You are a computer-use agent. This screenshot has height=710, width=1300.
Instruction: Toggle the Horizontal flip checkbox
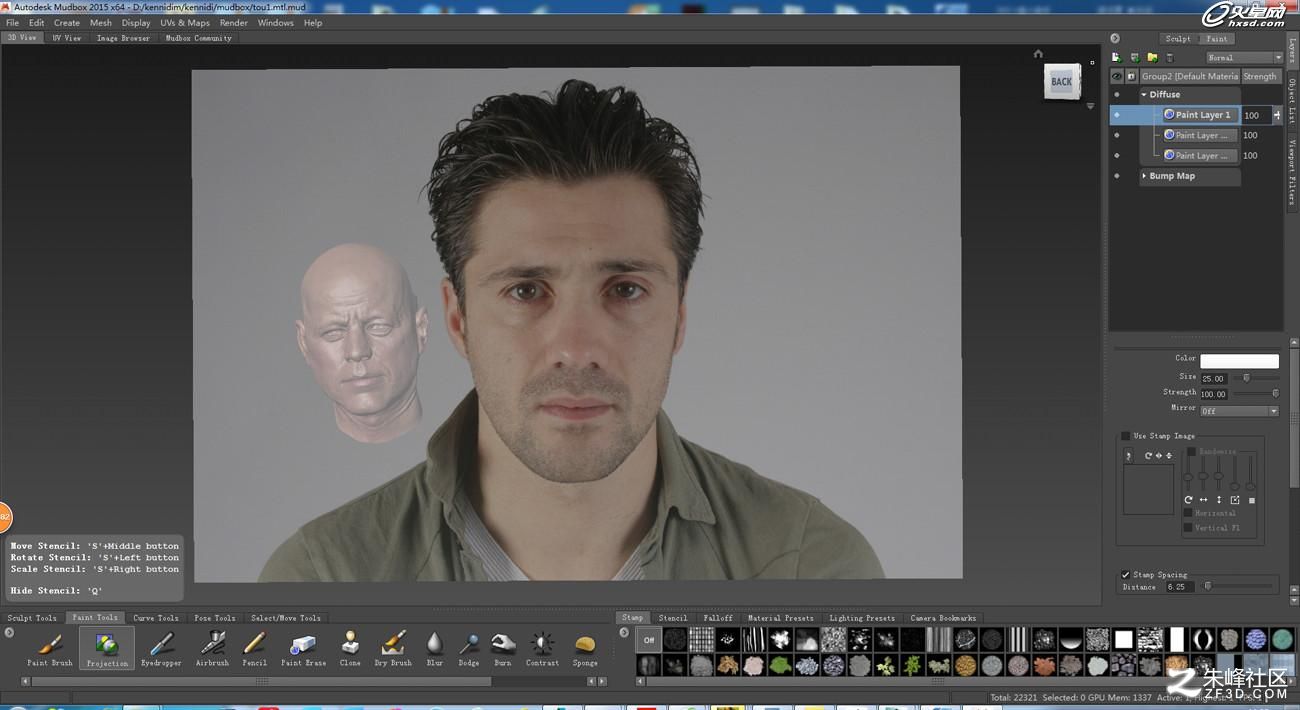1188,513
